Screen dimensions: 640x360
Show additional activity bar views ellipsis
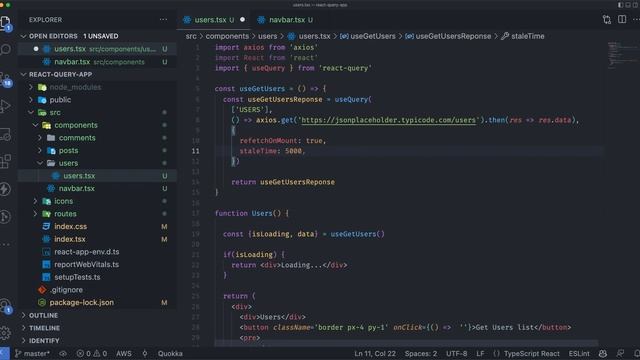point(6,244)
